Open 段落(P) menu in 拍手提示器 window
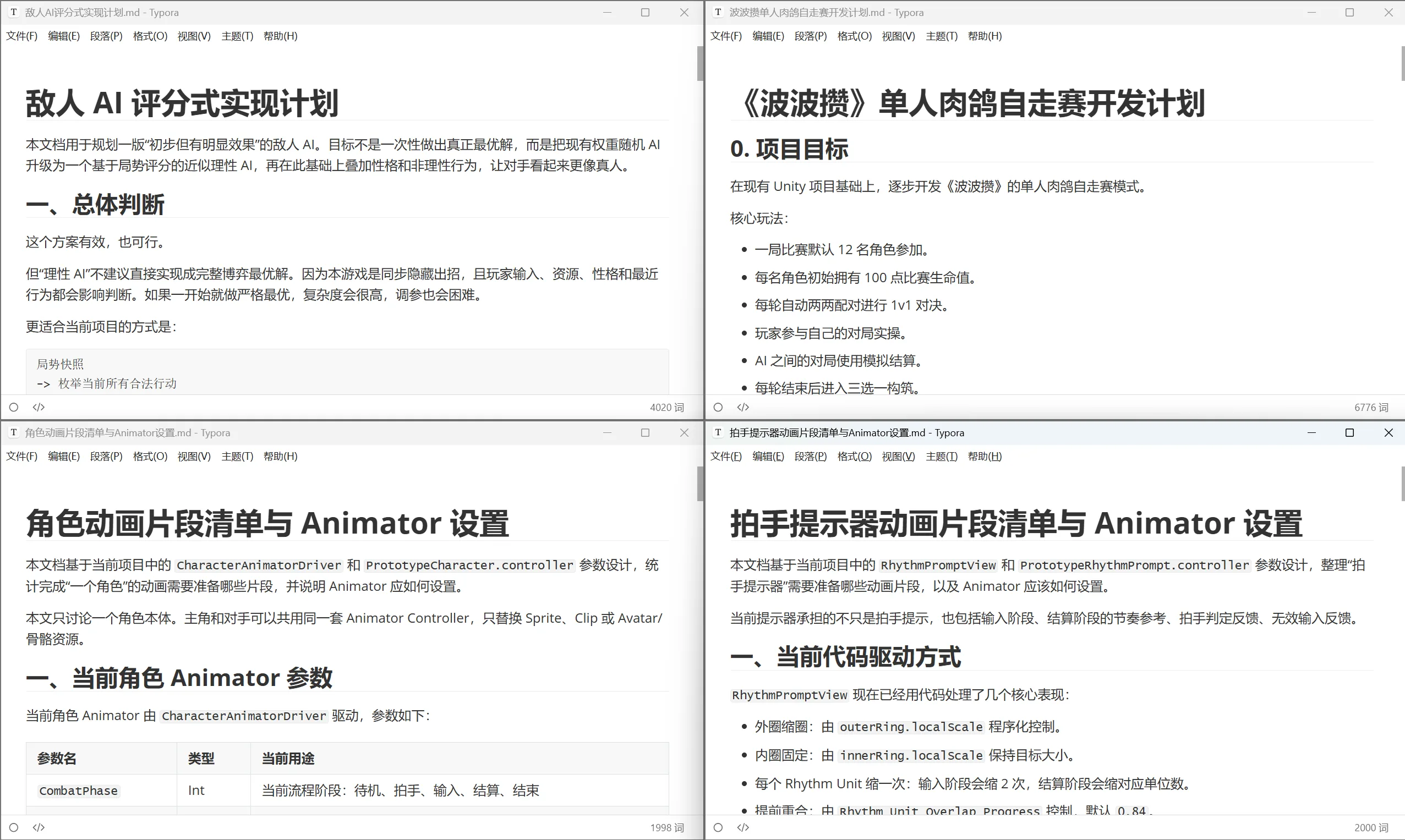1405x840 pixels. coord(811,456)
